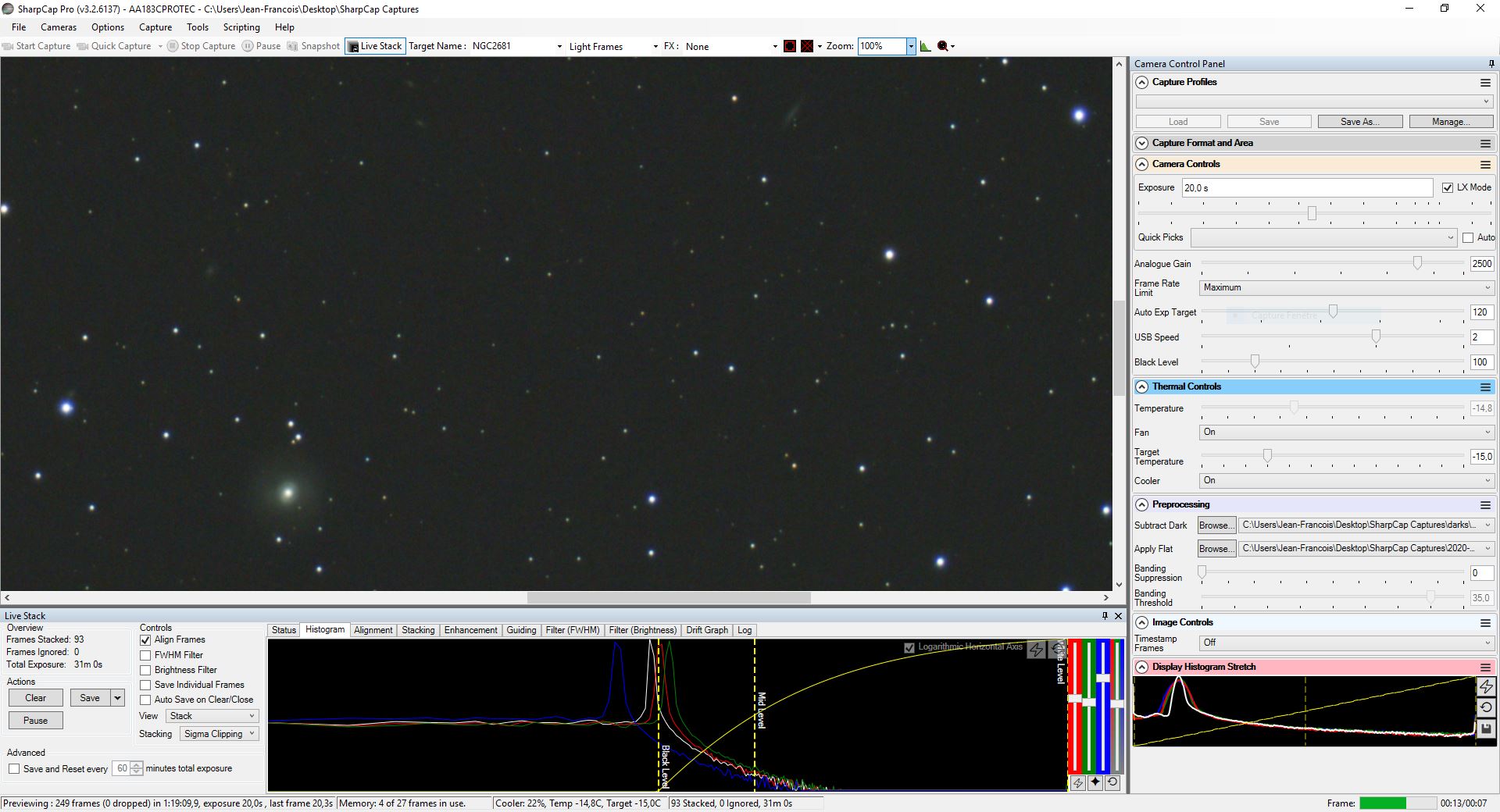Screen dimensions: 1500x812
Task: Open the Frame Rate Limit dropdown
Action: (1346, 287)
